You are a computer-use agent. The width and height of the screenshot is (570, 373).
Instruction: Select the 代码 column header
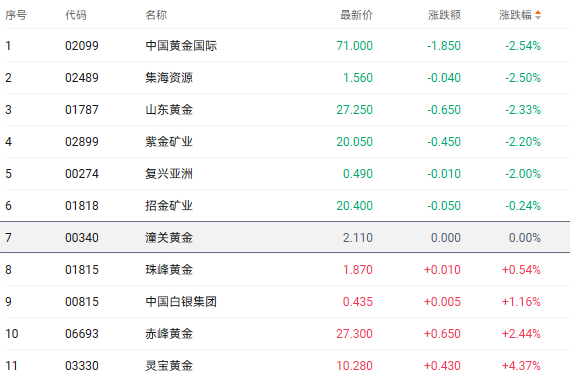pos(76,15)
